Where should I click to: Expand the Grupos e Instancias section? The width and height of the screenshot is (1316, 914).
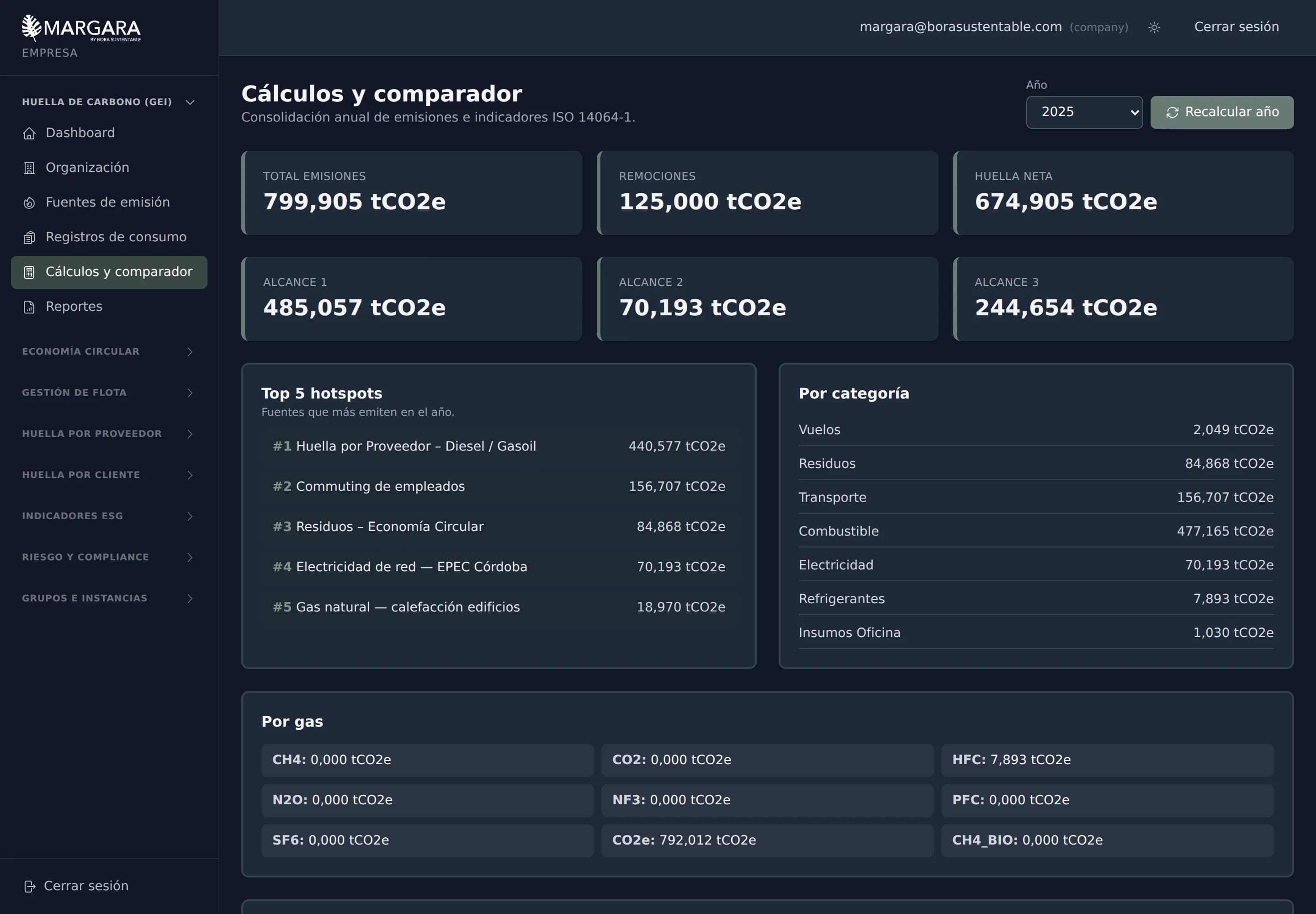[109, 599]
